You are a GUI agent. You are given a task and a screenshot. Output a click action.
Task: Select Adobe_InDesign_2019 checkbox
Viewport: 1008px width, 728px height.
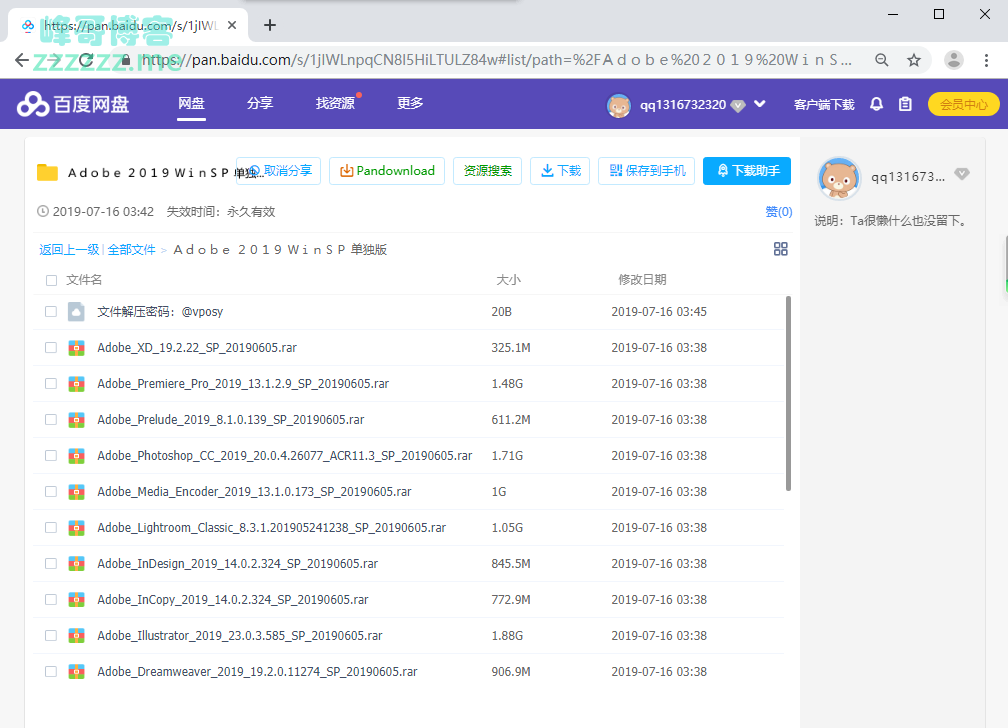[51, 563]
